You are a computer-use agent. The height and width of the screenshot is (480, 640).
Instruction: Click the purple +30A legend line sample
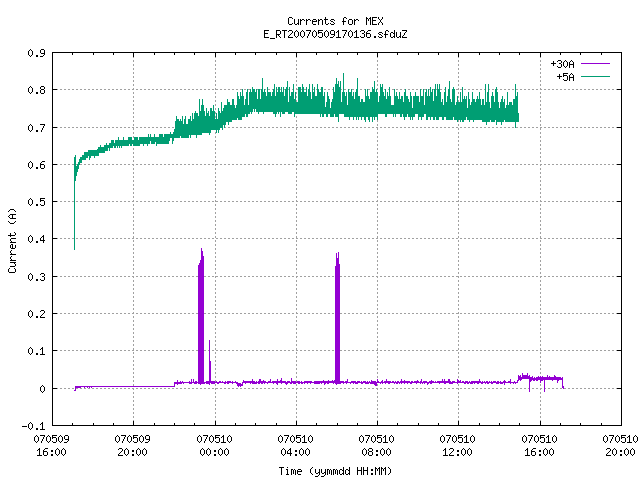[x=595, y=64]
